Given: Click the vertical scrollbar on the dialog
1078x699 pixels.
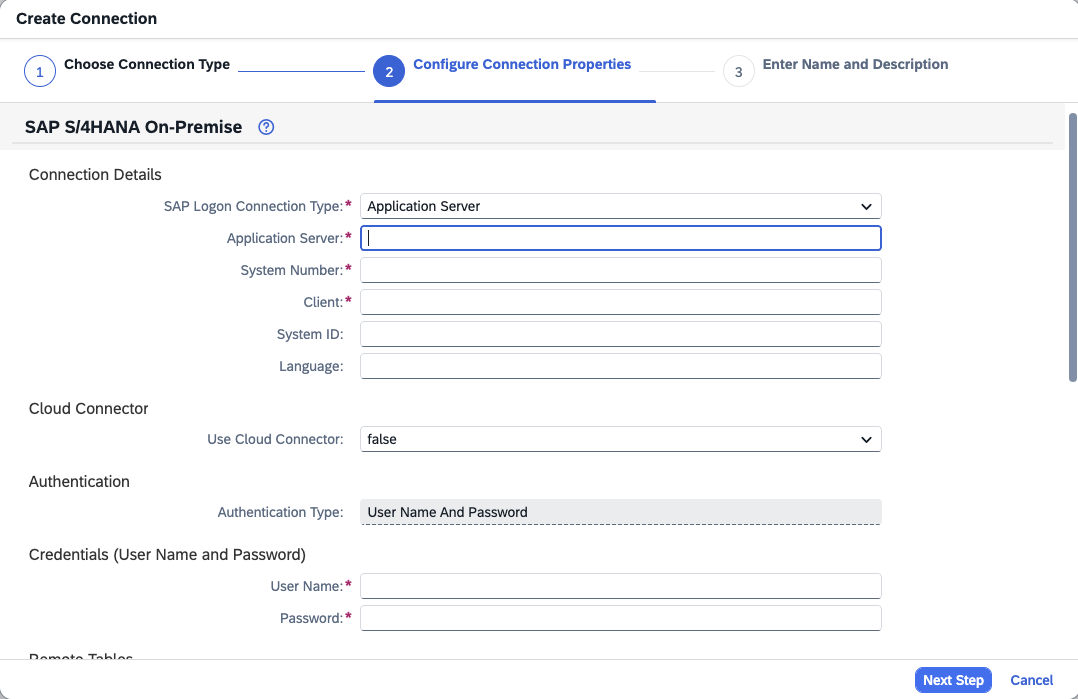Looking at the screenshot, I should (x=1072, y=250).
